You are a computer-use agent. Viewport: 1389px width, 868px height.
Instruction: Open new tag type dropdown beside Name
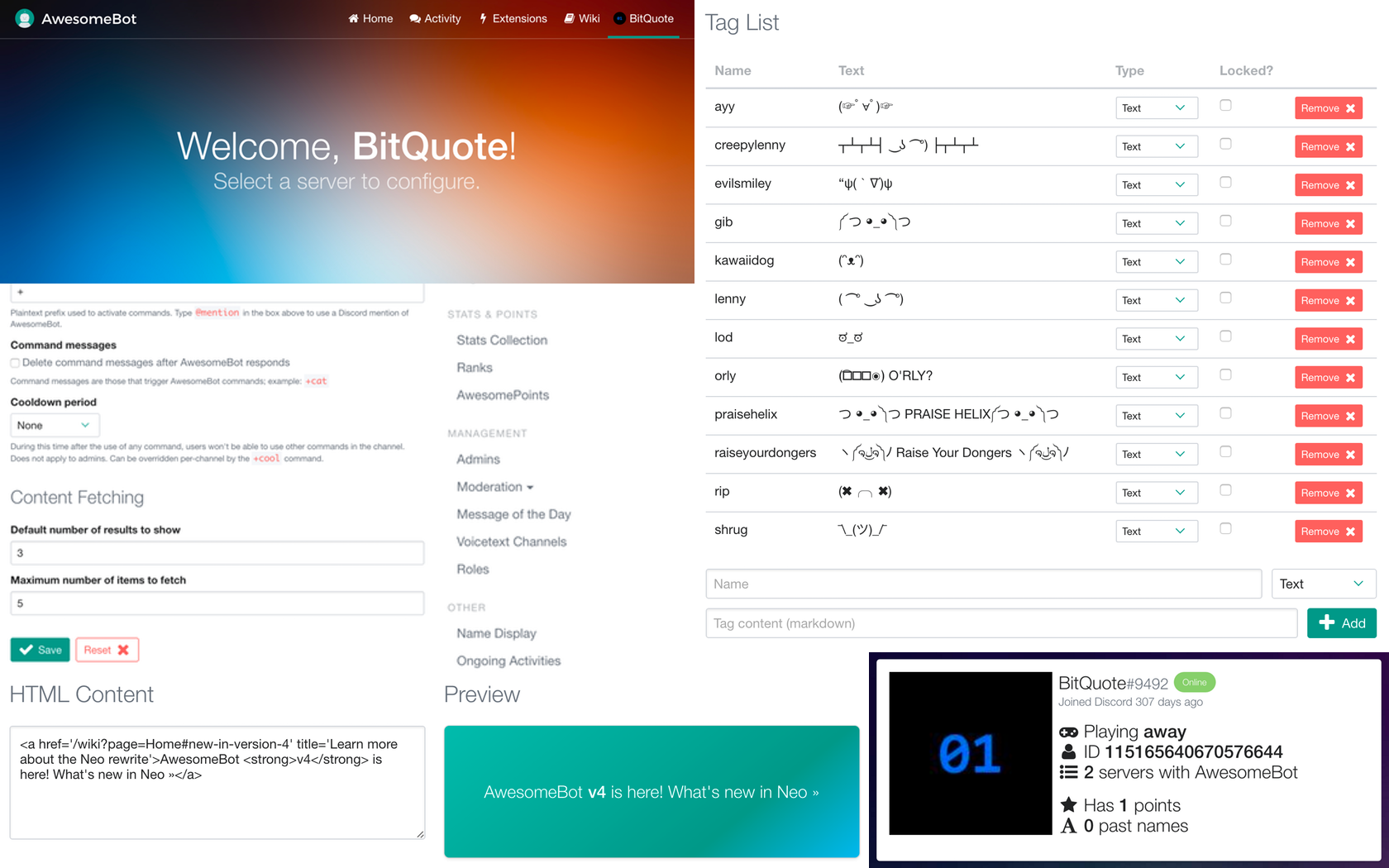click(x=1324, y=584)
